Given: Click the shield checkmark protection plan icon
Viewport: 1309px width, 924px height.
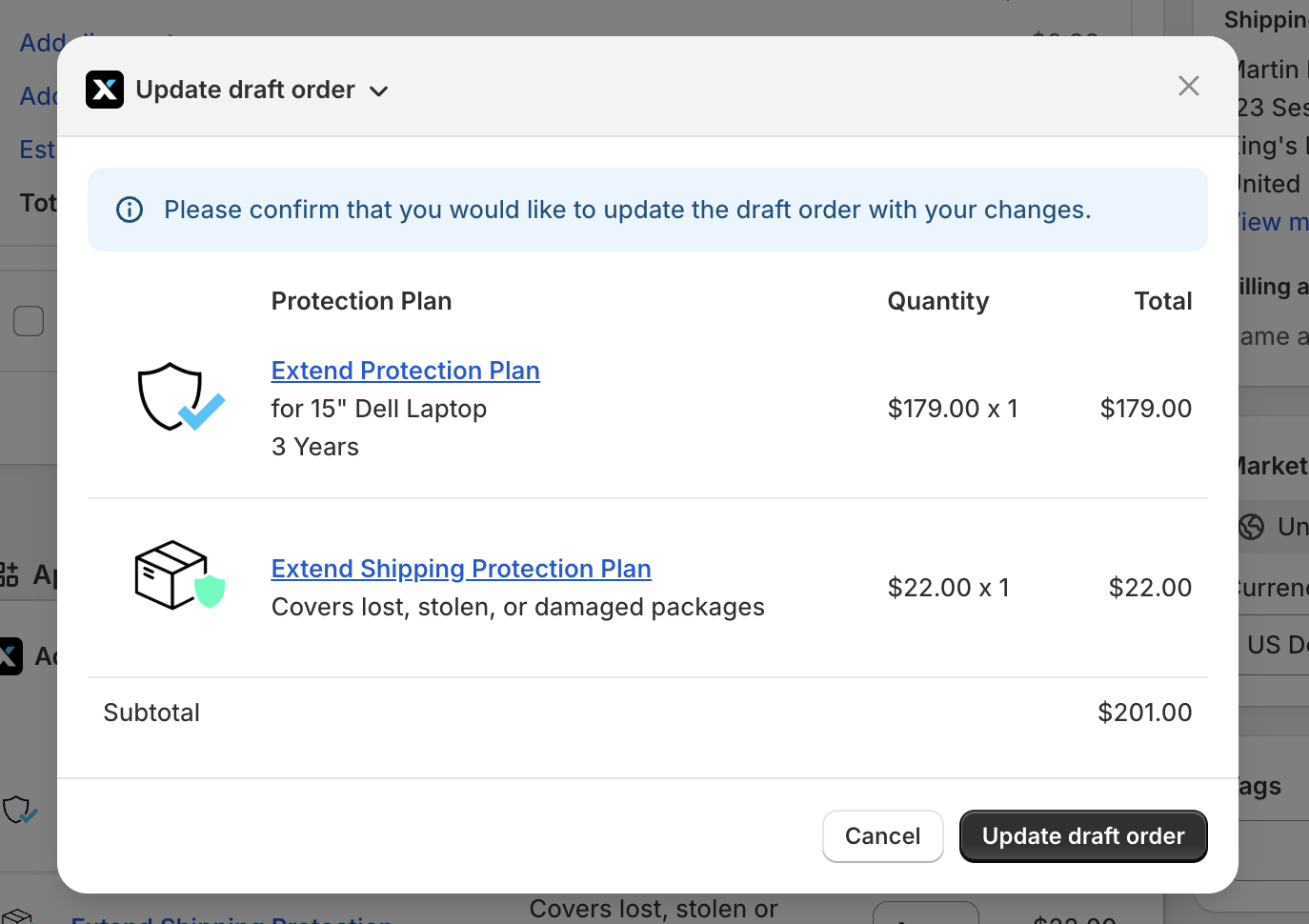Looking at the screenshot, I should coord(181,397).
